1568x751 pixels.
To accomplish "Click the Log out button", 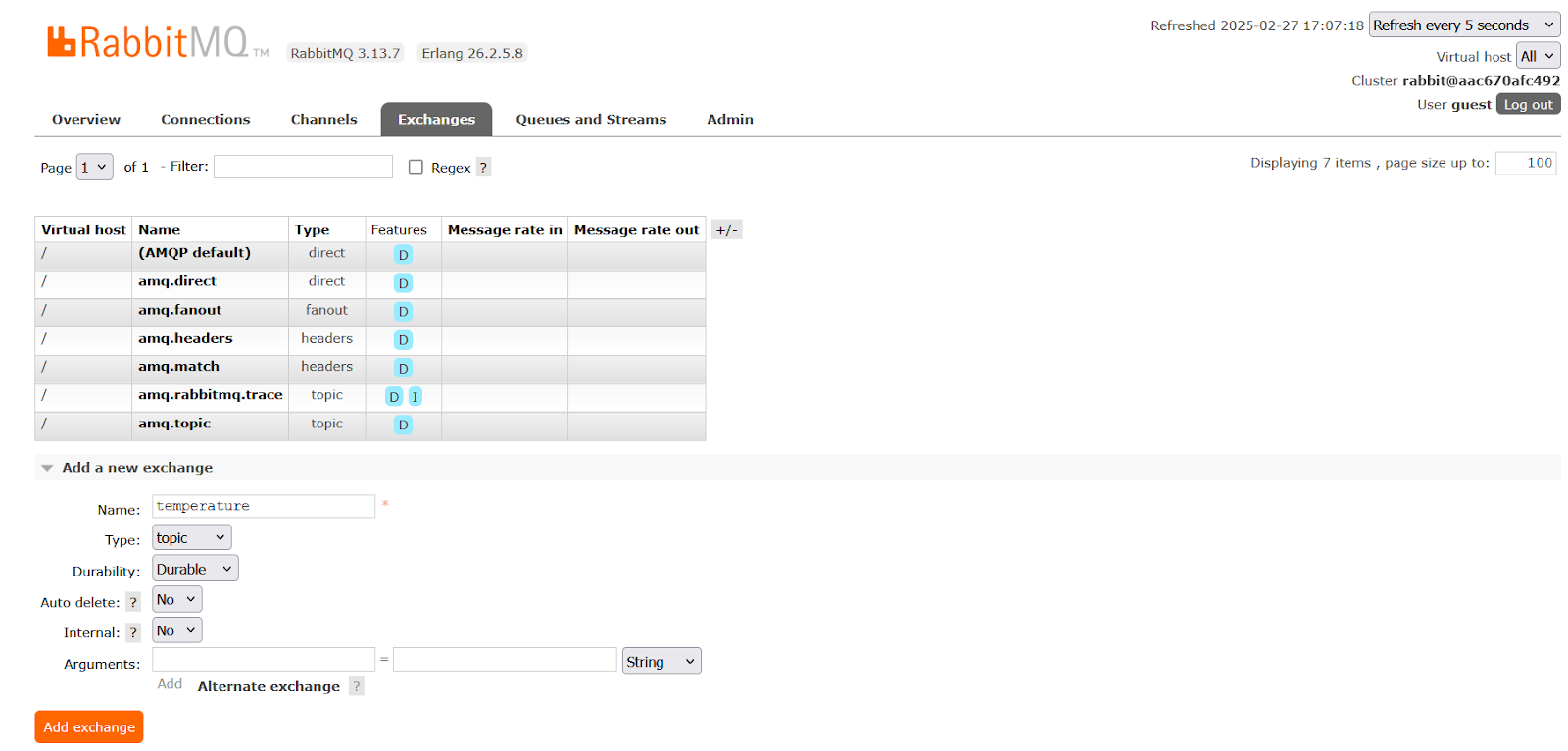I will pos(1528,104).
